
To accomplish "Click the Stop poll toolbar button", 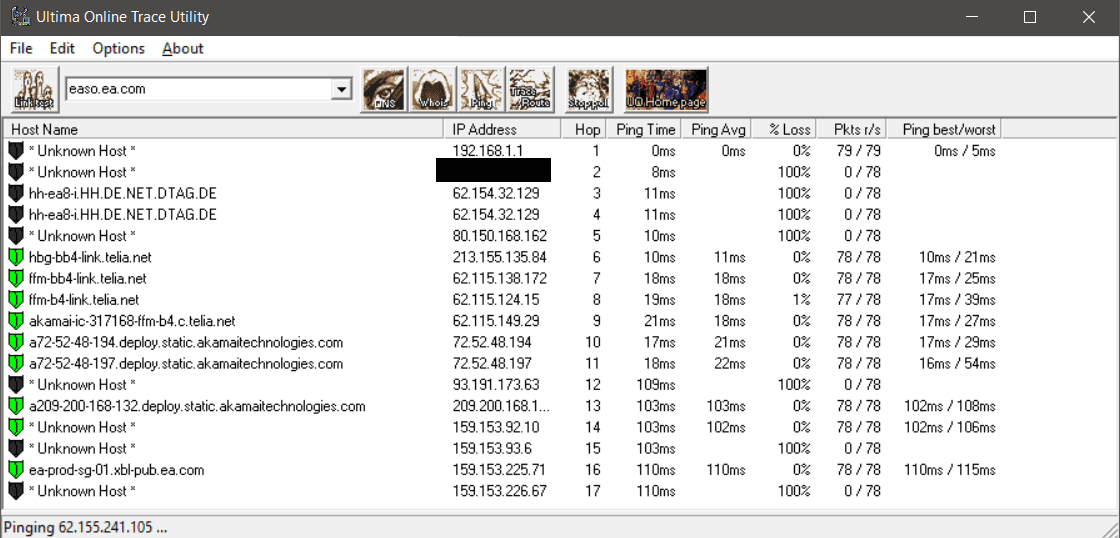I will (589, 89).
